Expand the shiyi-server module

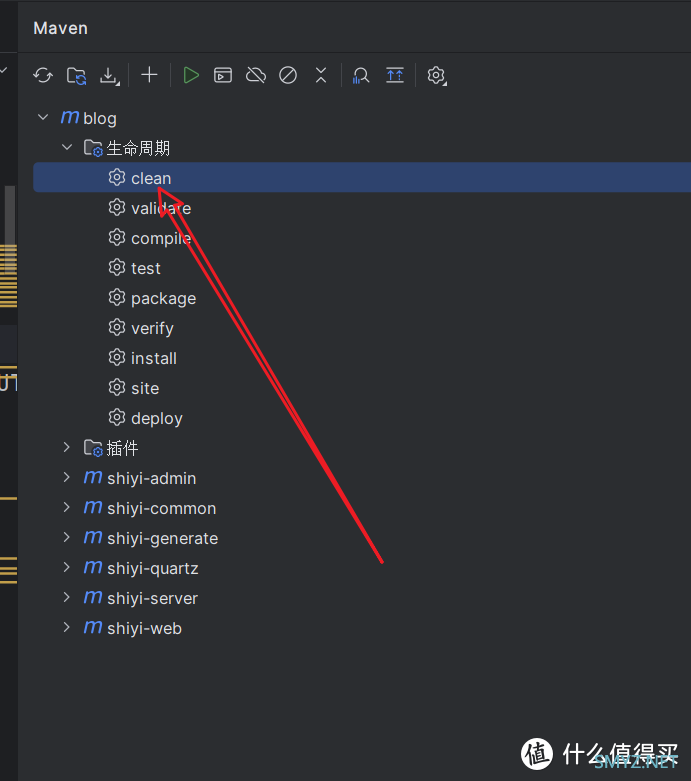(67, 597)
